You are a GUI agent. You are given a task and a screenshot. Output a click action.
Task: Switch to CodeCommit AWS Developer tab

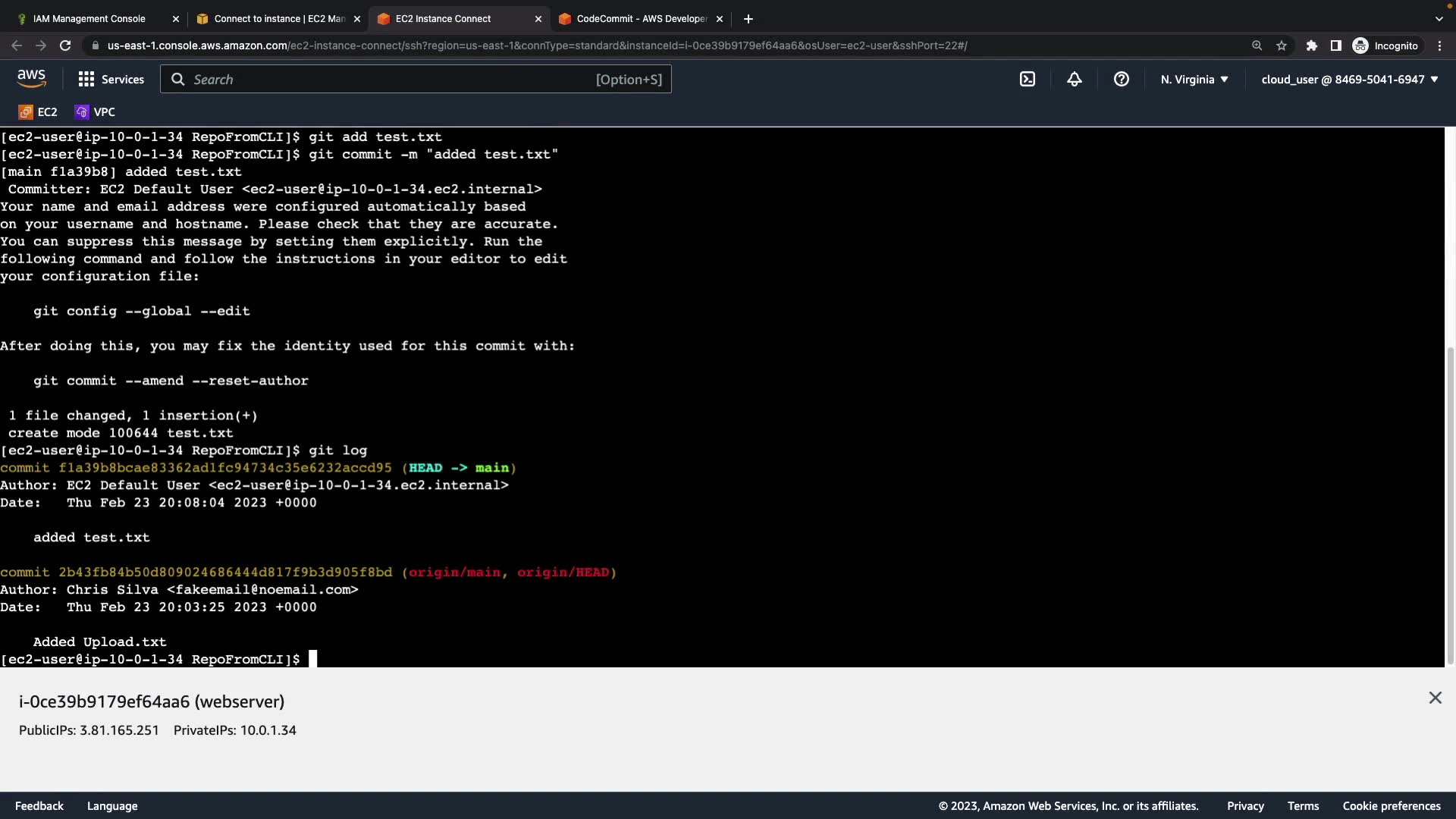point(641,18)
